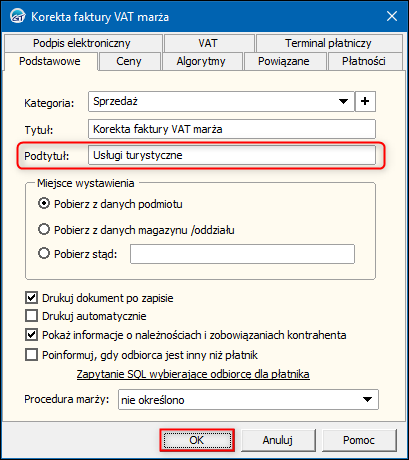Confirm with the OK button
Viewport: 409px width, 460px height.
(197, 440)
